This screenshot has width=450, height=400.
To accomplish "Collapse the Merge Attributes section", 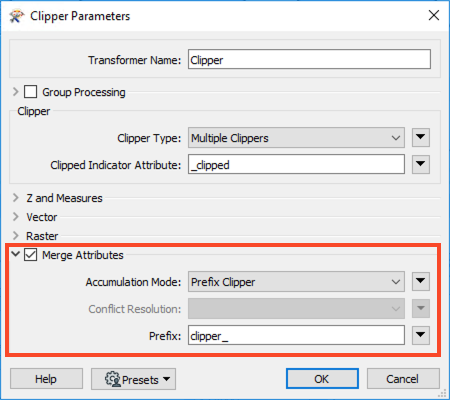I will pyautogui.click(x=15, y=254).
